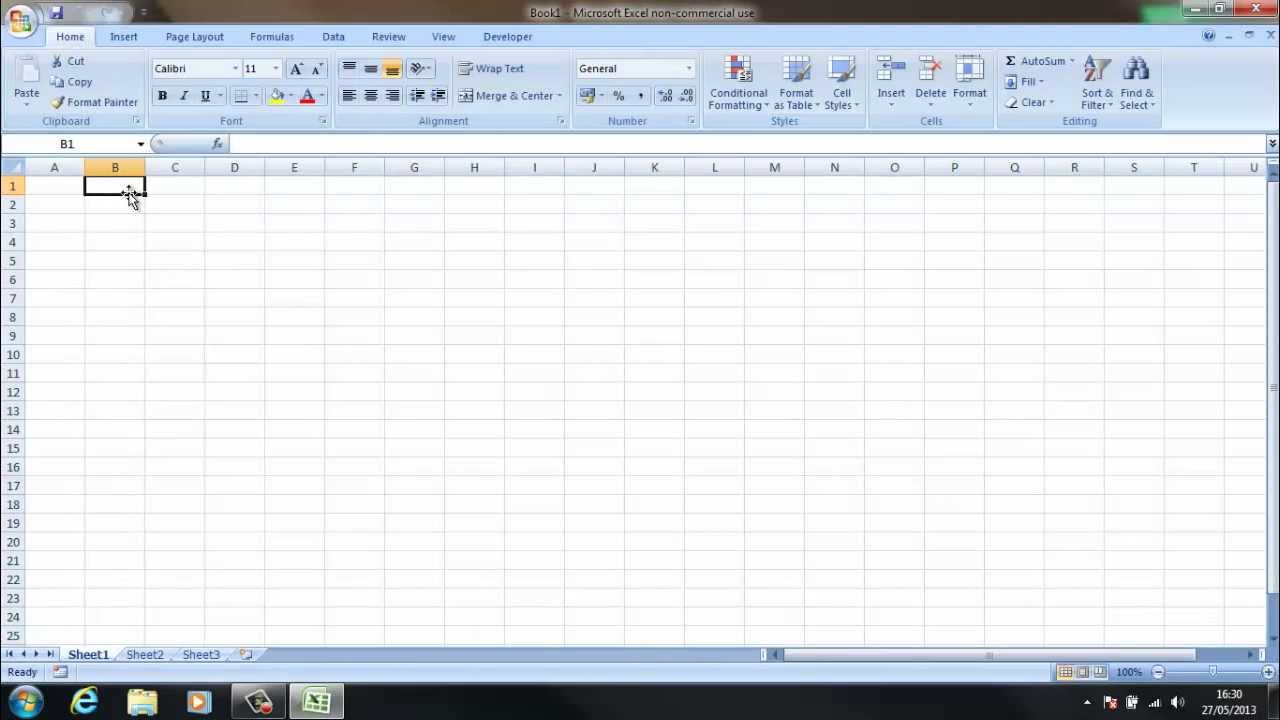Open Sort & Filter options
This screenshot has height=720, width=1280.
coord(1097,83)
